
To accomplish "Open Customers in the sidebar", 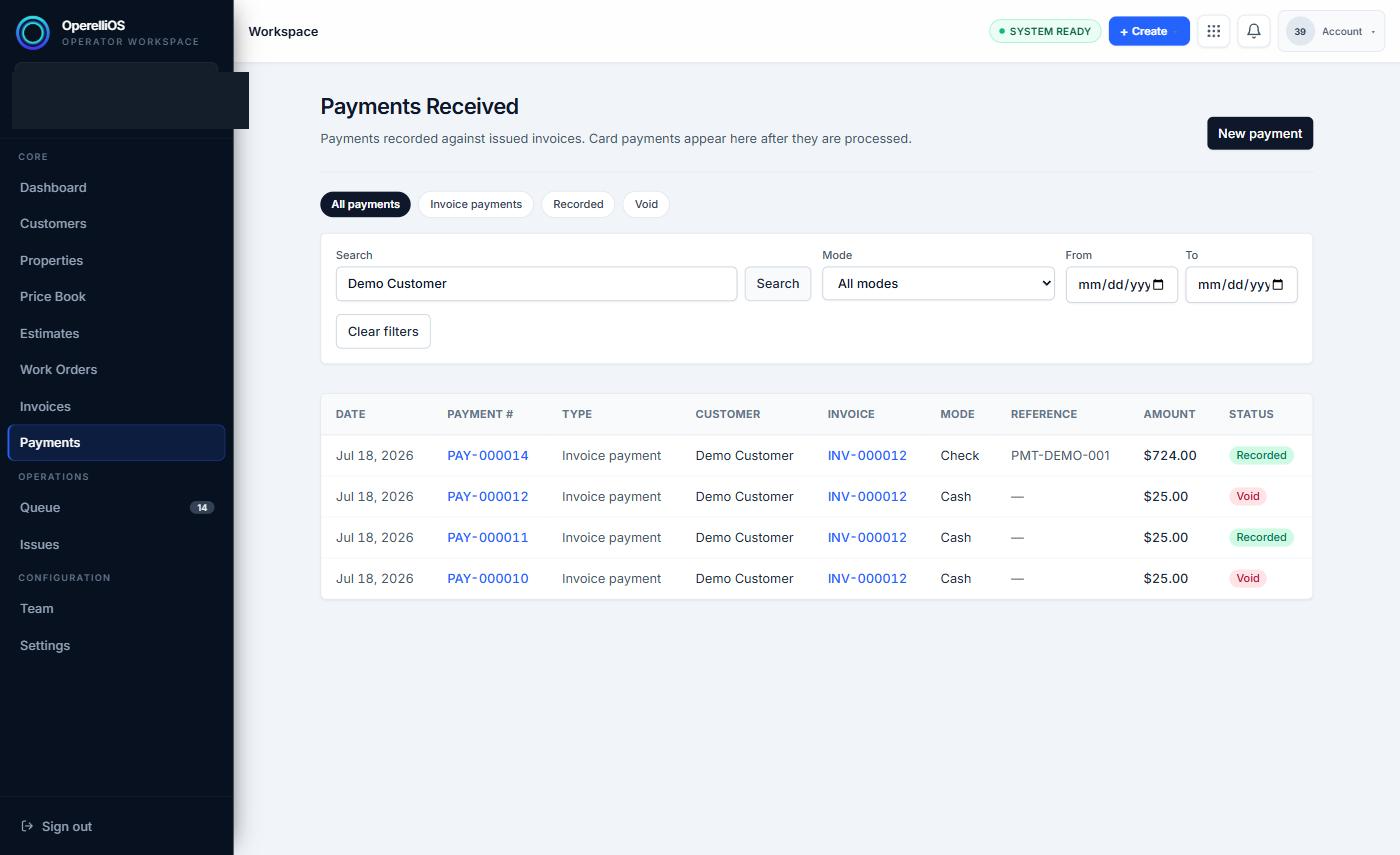I will (116, 224).
